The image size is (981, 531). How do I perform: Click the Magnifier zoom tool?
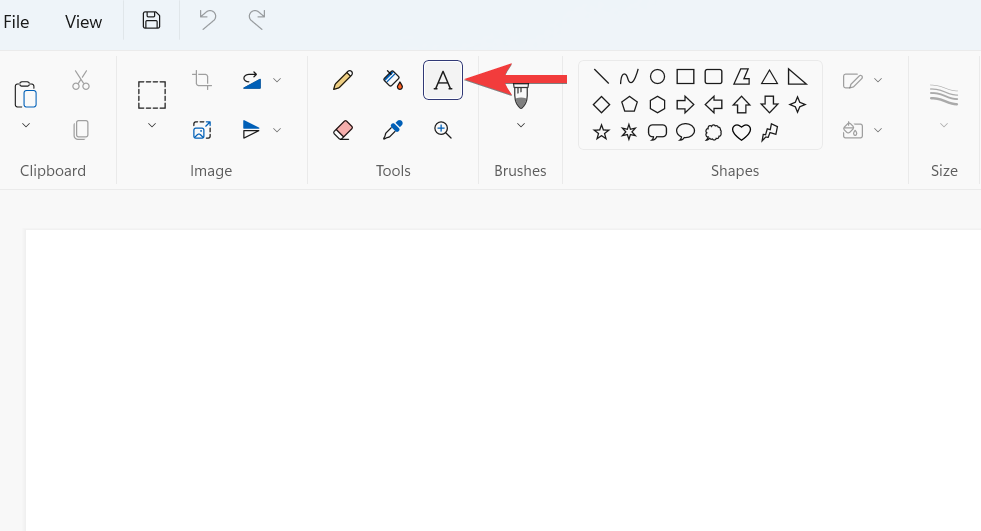[x=443, y=130]
